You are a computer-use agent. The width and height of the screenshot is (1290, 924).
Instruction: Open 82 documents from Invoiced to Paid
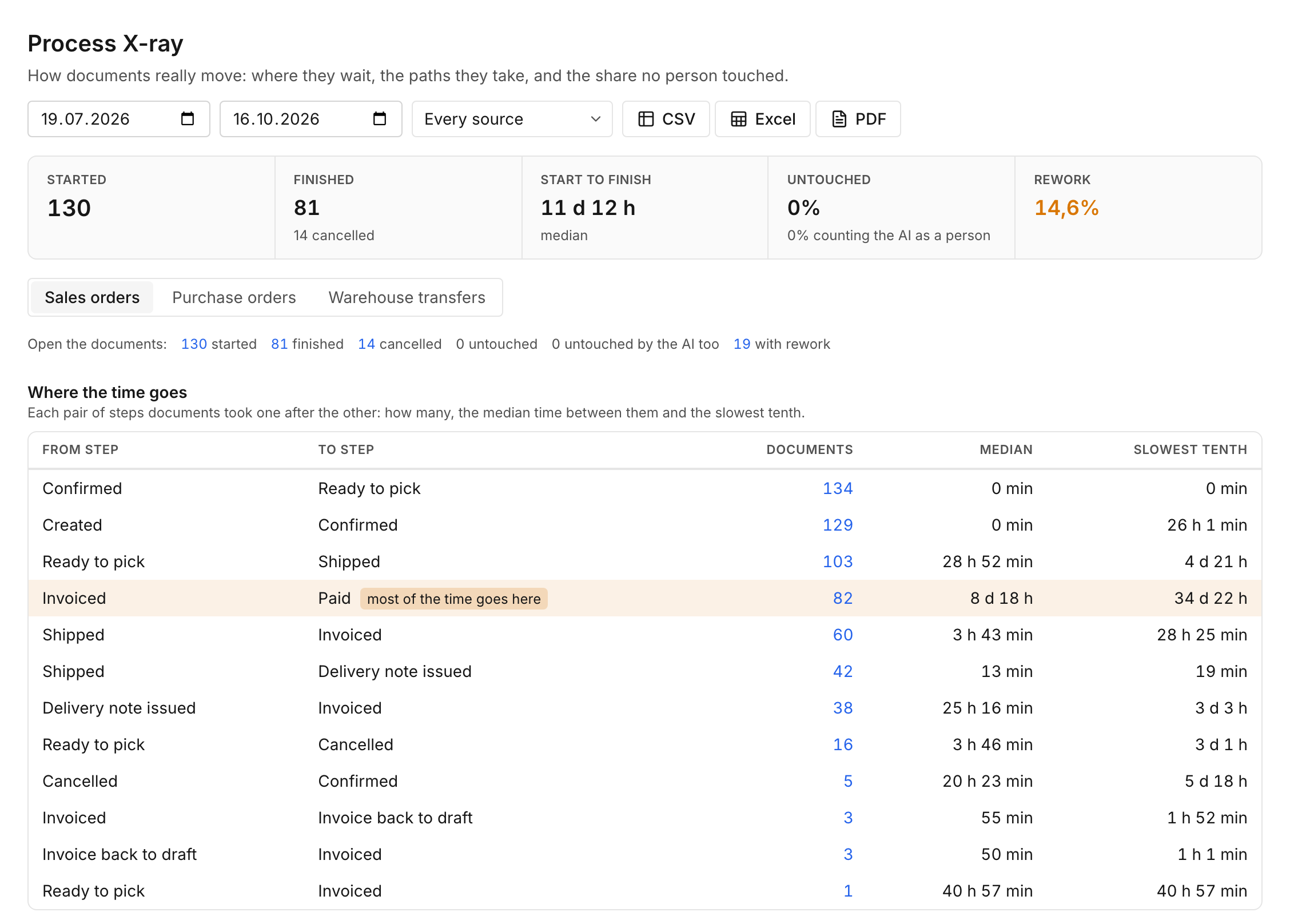pyautogui.click(x=843, y=598)
